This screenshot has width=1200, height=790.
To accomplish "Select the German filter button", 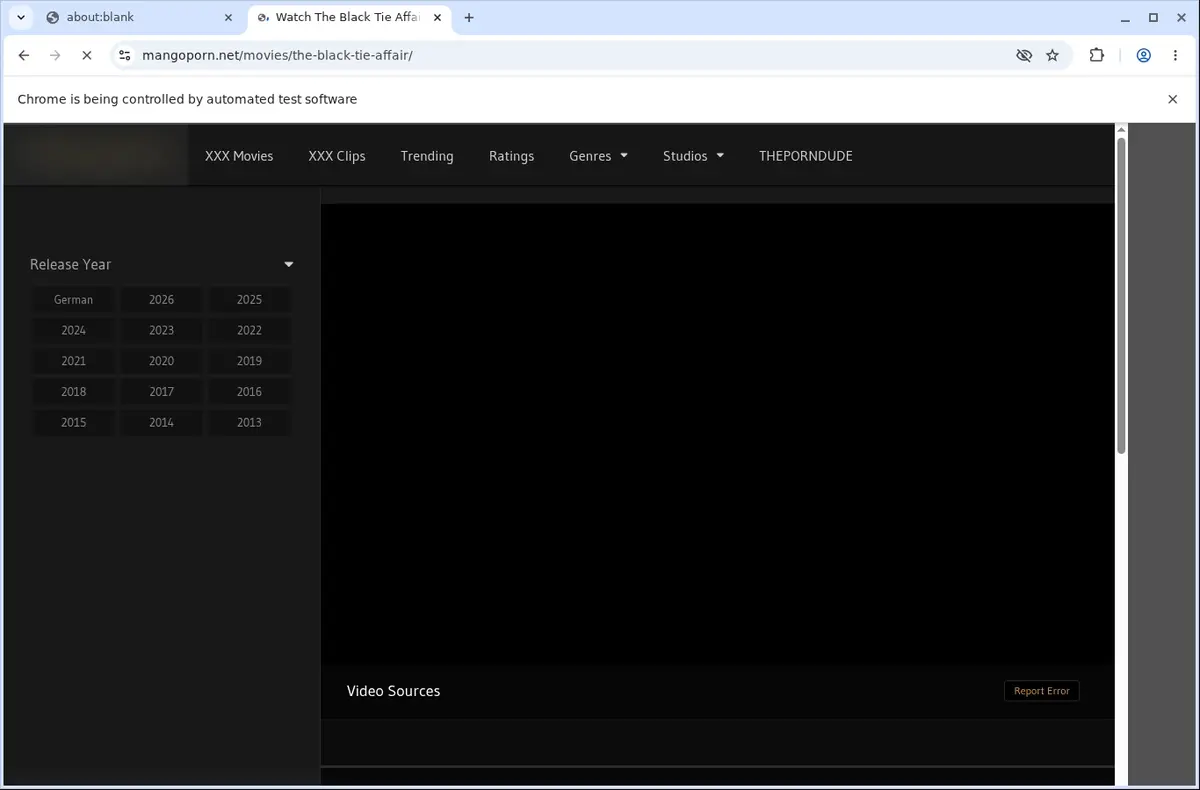I will pos(74,300).
